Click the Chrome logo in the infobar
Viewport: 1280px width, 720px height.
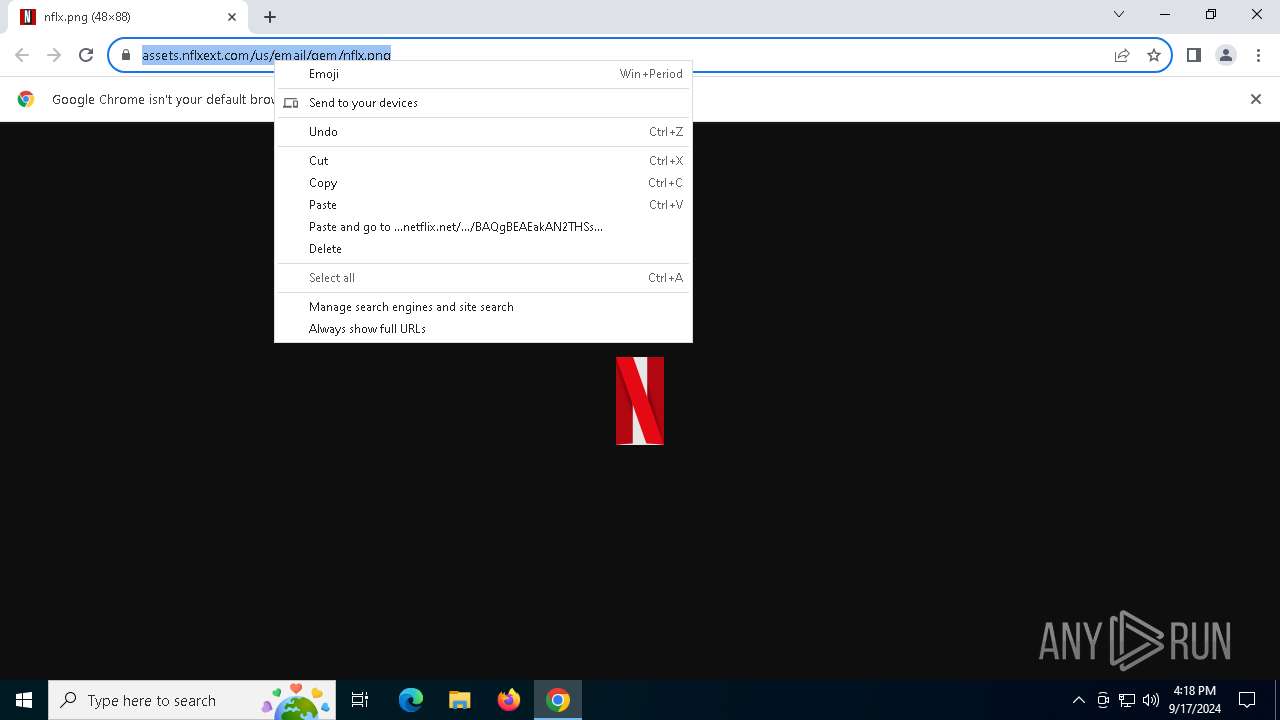pyautogui.click(x=26, y=99)
